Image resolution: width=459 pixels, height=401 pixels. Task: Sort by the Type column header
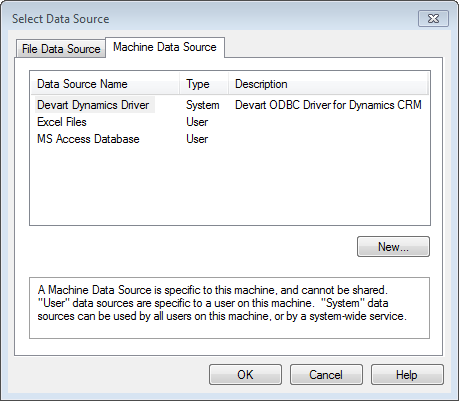[204, 84]
